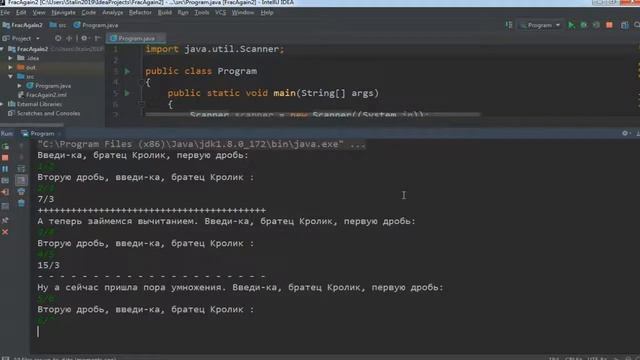Click the Print icon in Run console
640x360 pixels.
[21, 192]
